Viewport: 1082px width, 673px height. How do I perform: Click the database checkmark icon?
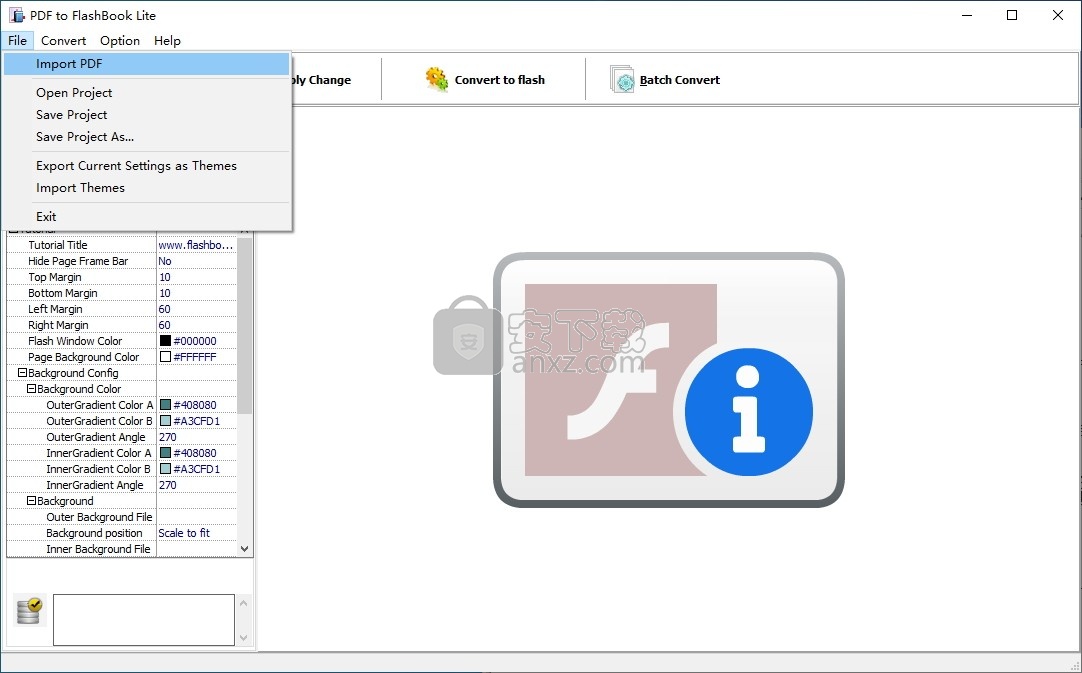click(x=30, y=610)
